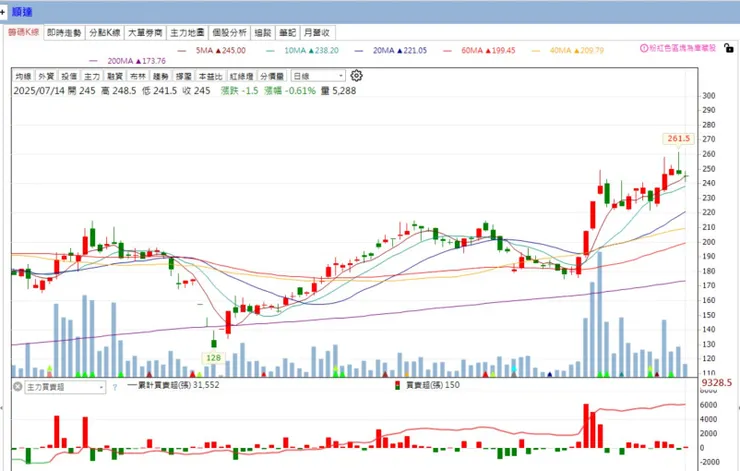The height and width of the screenshot is (471, 740).
Task: Toggle the 撐壓 support resistance overlay
Action: tap(184, 76)
